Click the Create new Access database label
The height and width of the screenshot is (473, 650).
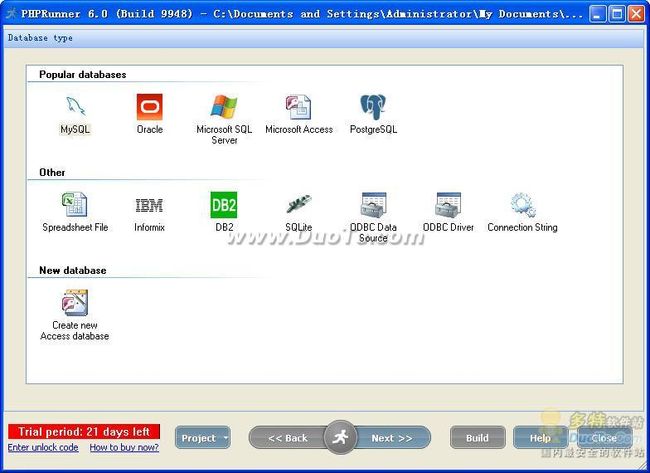click(x=75, y=330)
